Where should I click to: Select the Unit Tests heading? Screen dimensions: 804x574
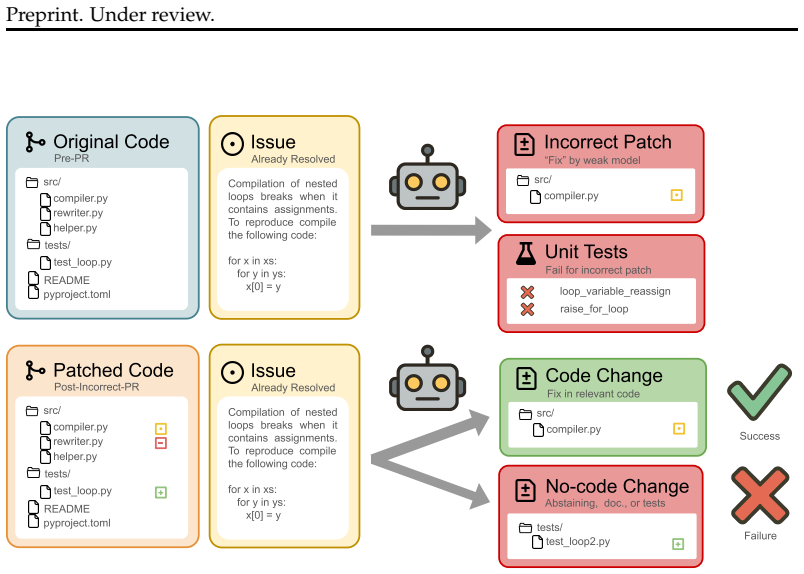(586, 252)
